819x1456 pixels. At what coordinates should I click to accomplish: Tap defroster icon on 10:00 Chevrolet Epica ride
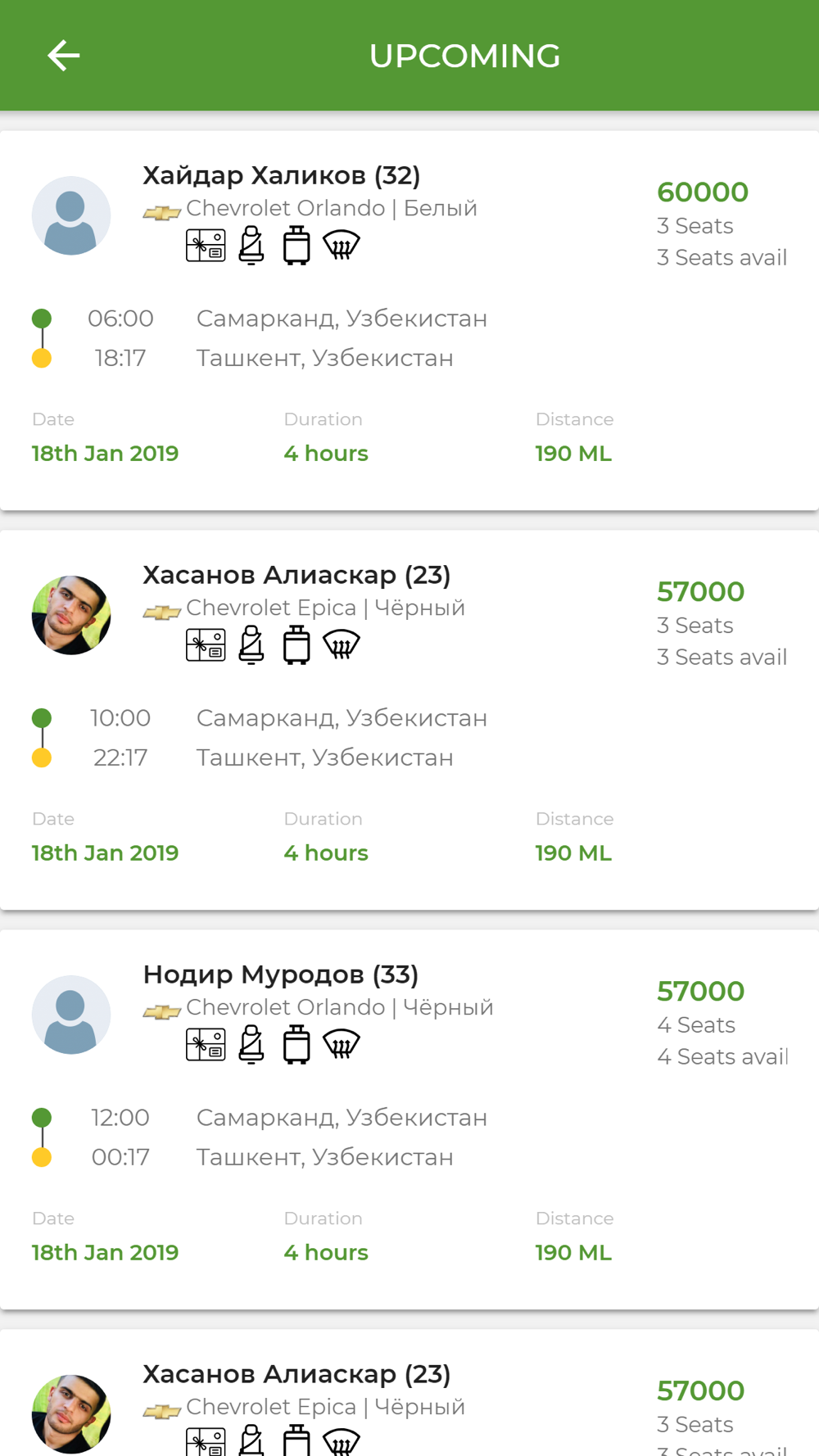pyautogui.click(x=342, y=644)
